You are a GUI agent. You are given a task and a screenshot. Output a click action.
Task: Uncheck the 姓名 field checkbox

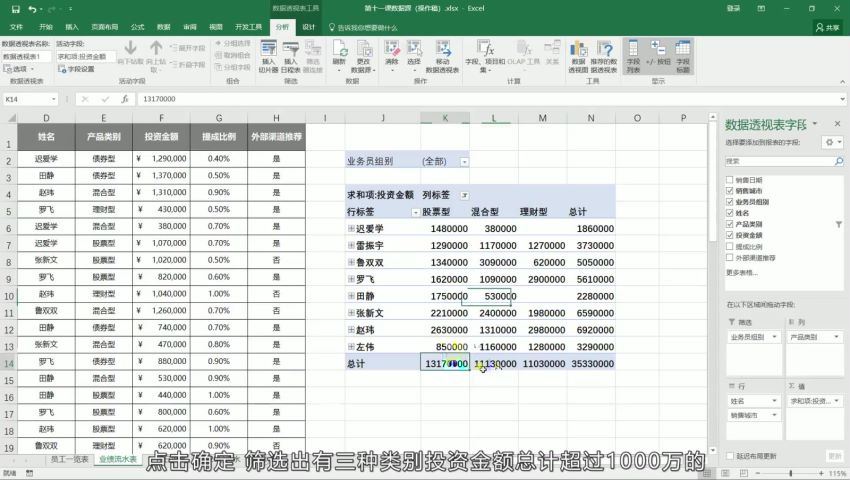click(730, 213)
